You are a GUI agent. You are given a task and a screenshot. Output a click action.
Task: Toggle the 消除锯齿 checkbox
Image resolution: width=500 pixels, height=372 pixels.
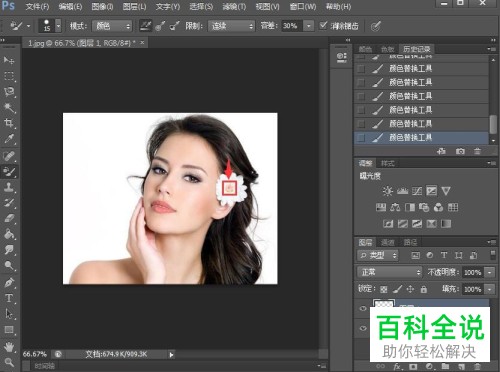click(x=323, y=25)
